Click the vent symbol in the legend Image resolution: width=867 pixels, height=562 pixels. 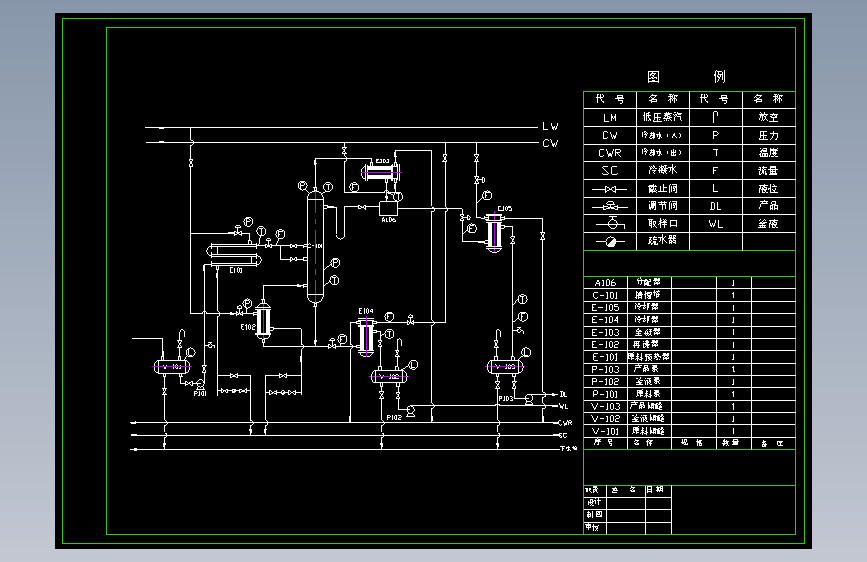point(715,117)
